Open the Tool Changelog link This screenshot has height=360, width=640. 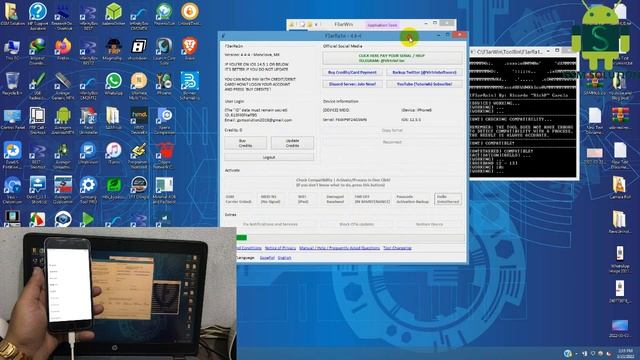click(x=397, y=248)
